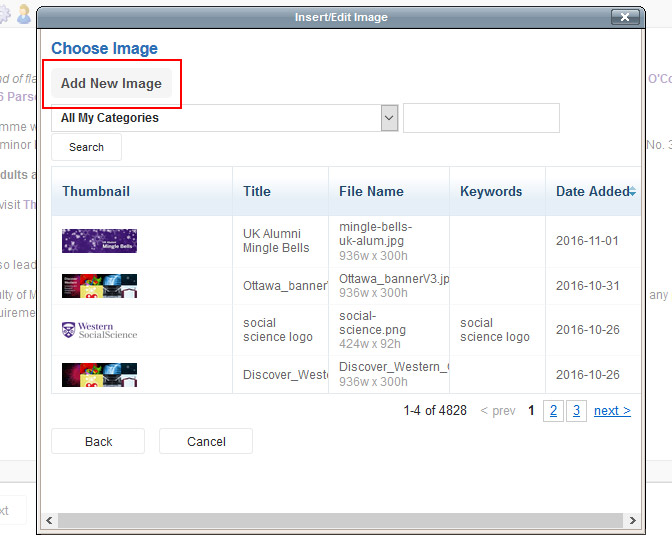This screenshot has width=672, height=551.
Task: Pick the Discover Western banner thumbnail
Action: 99,375
